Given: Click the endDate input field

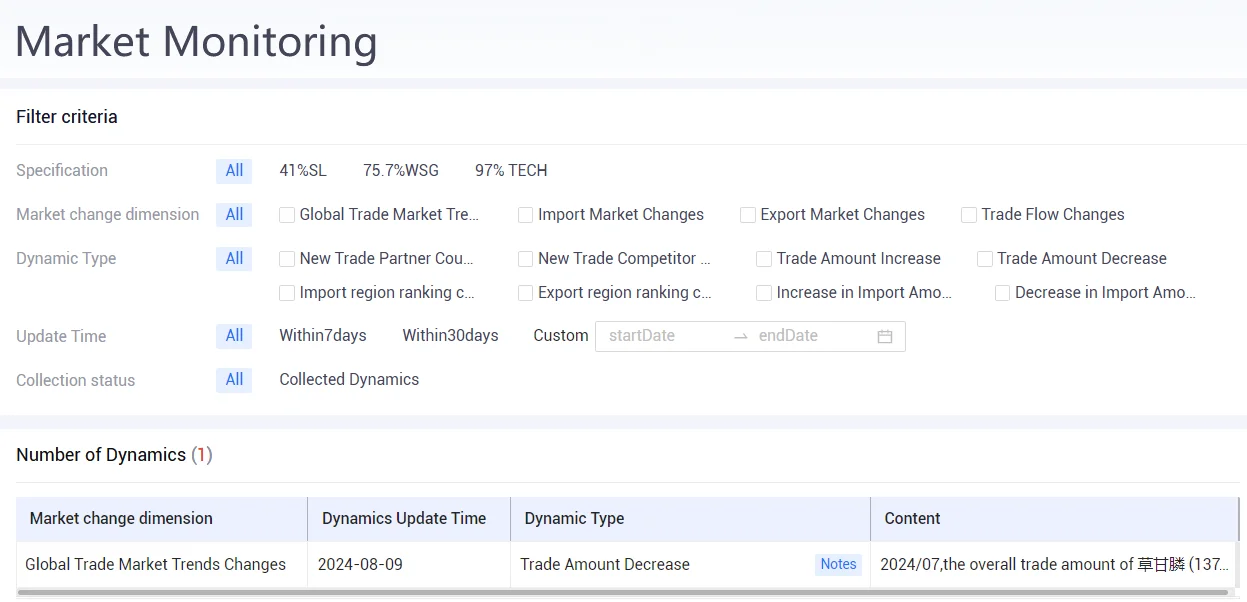Looking at the screenshot, I should pyautogui.click(x=812, y=336).
